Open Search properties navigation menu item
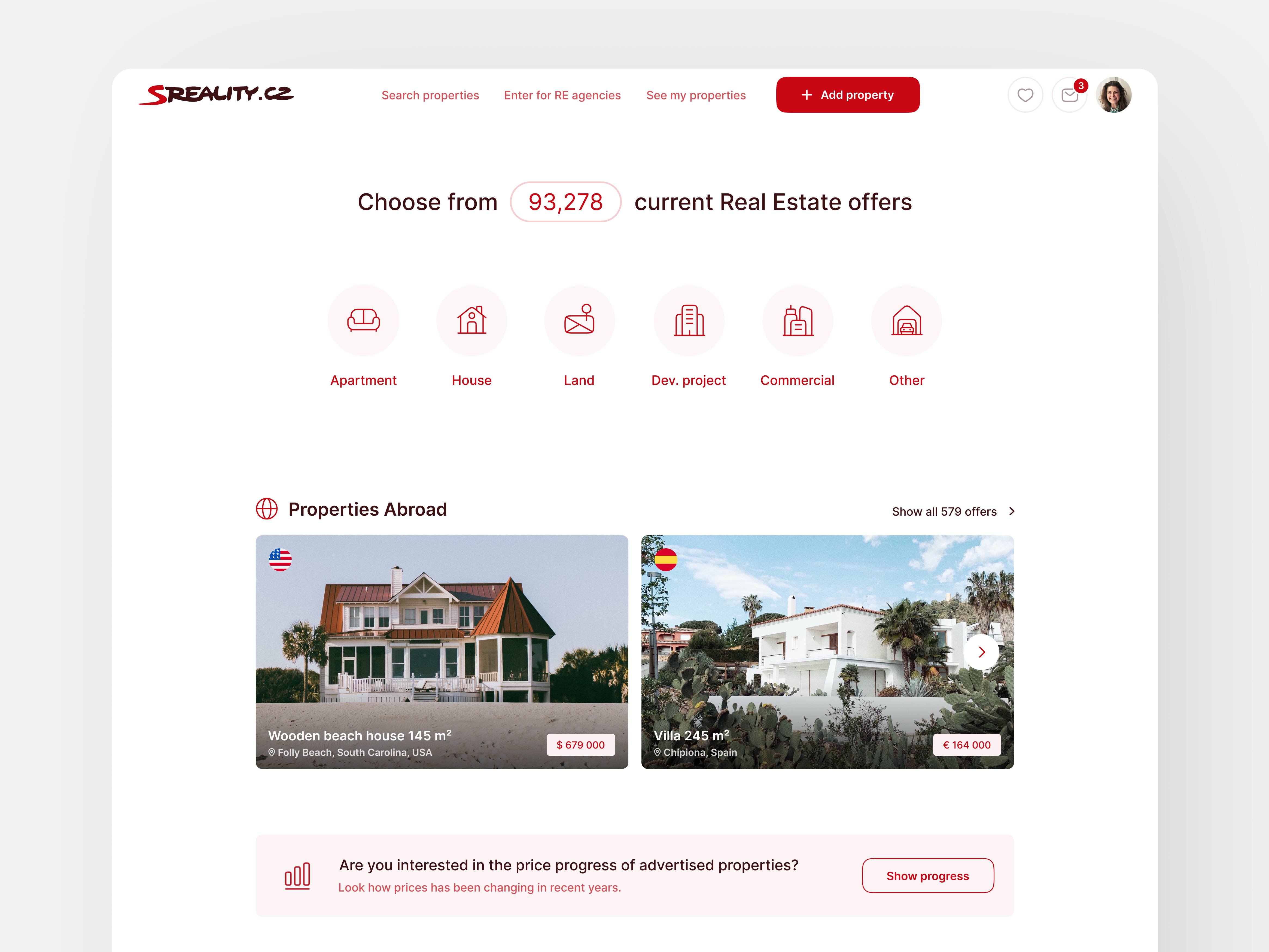Image resolution: width=1269 pixels, height=952 pixels. point(430,94)
